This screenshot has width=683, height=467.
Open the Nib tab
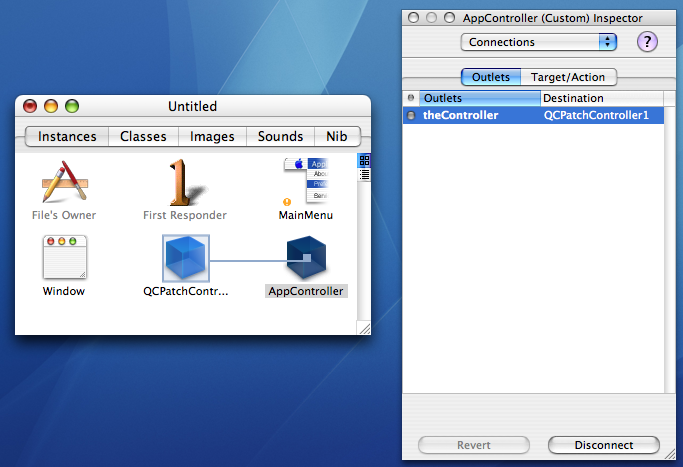coord(337,136)
